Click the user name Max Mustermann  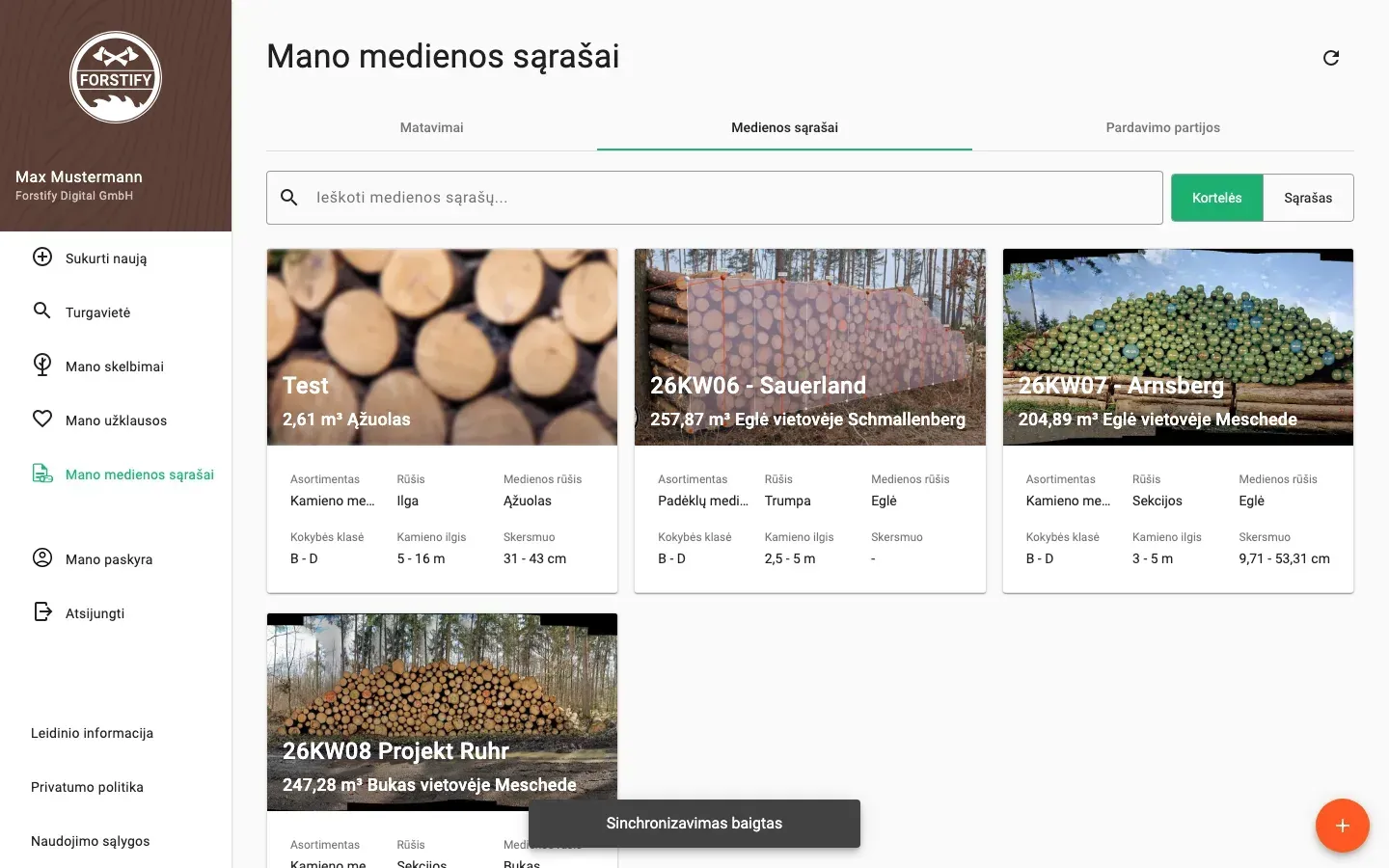point(79,176)
